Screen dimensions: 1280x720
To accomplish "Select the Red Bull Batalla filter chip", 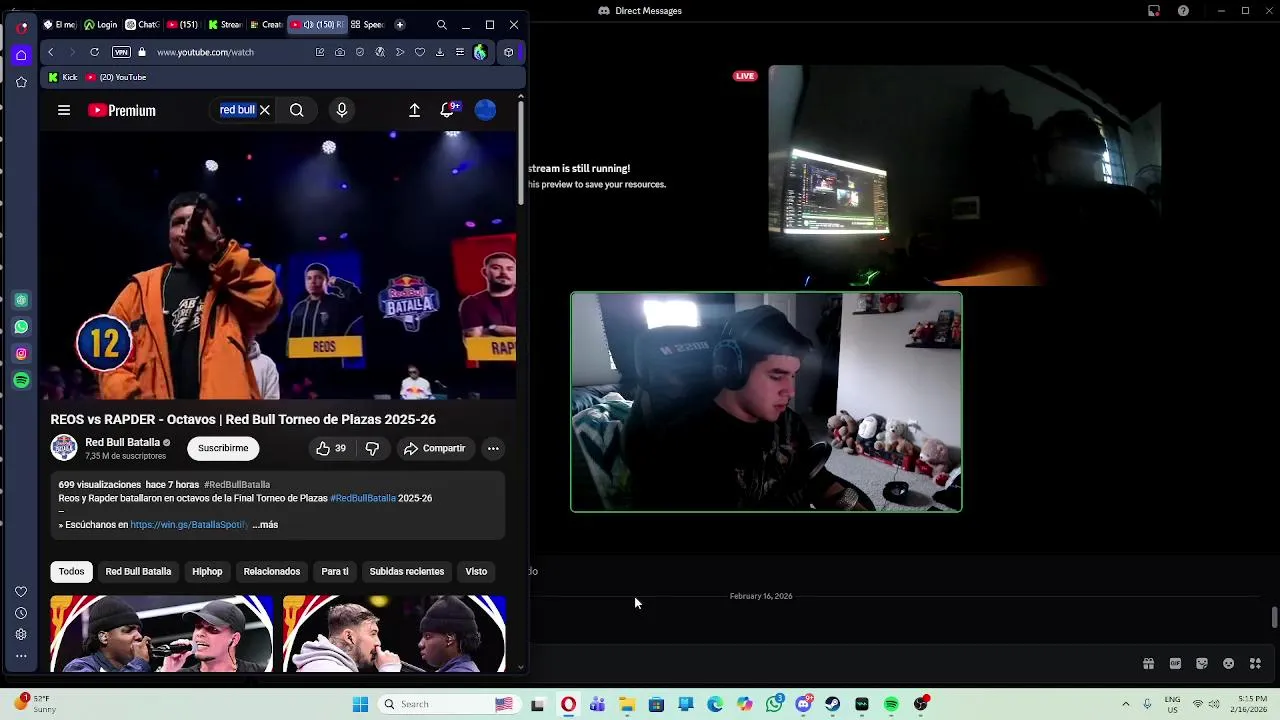I will tap(138, 571).
